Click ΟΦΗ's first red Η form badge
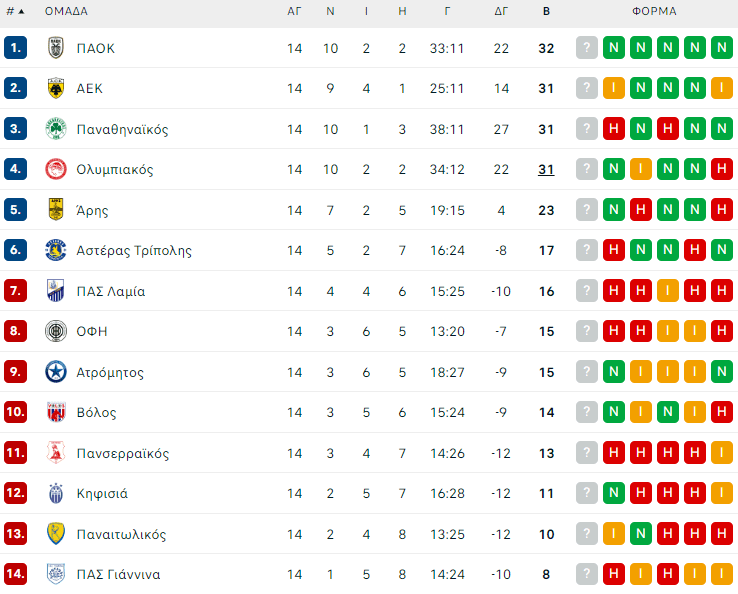This screenshot has width=738, height=594. click(614, 331)
